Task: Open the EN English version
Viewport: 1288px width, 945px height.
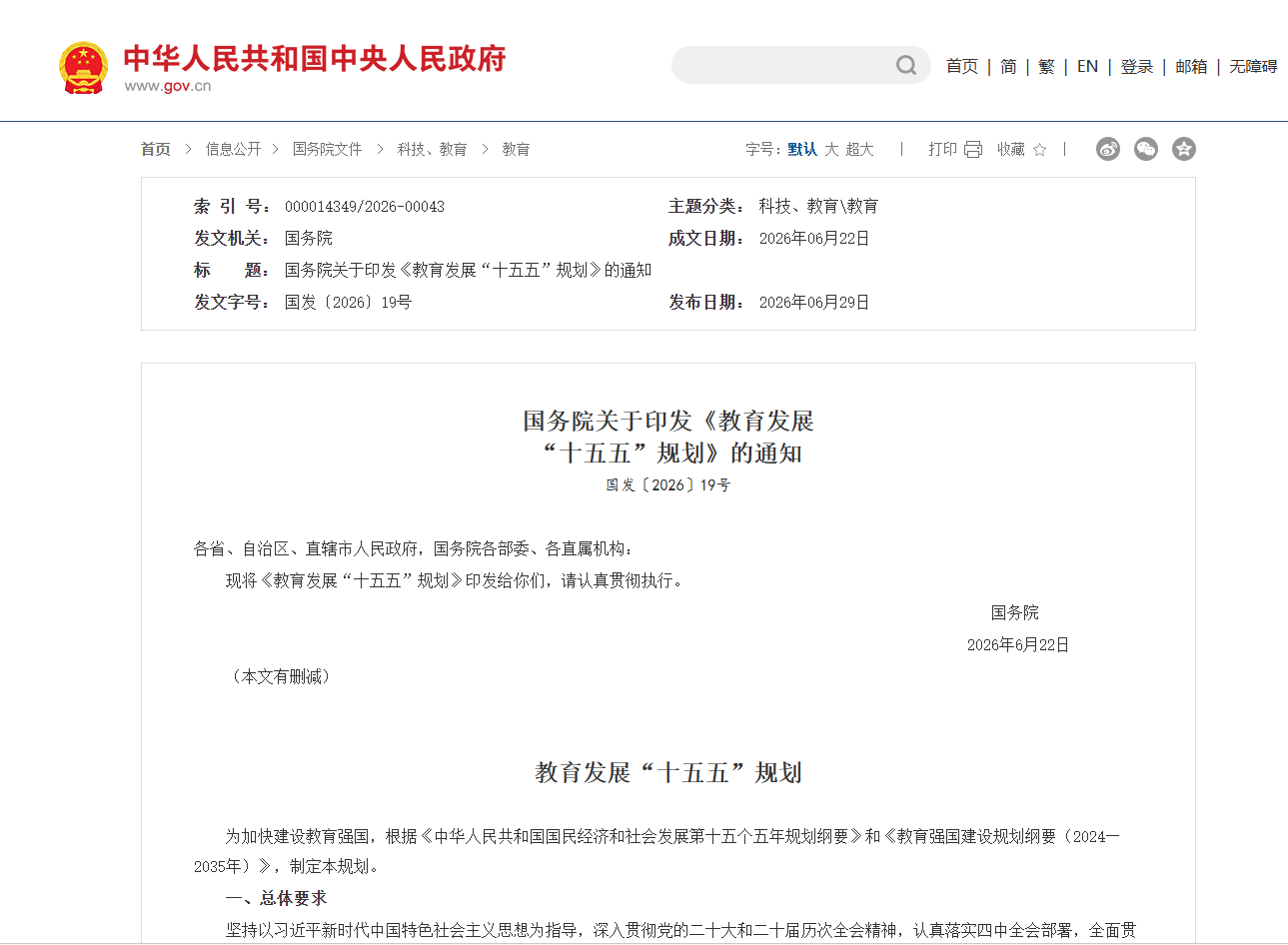Action: click(1087, 67)
